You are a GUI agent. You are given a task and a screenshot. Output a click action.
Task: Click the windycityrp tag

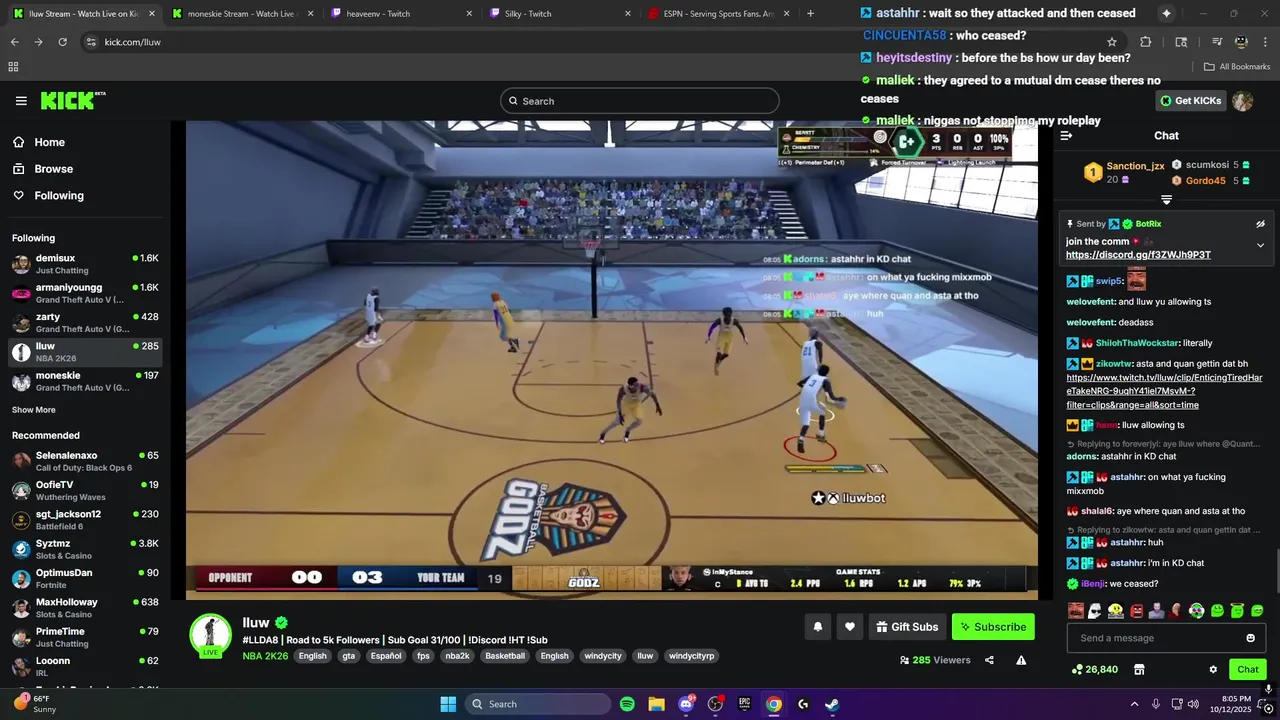tap(691, 656)
